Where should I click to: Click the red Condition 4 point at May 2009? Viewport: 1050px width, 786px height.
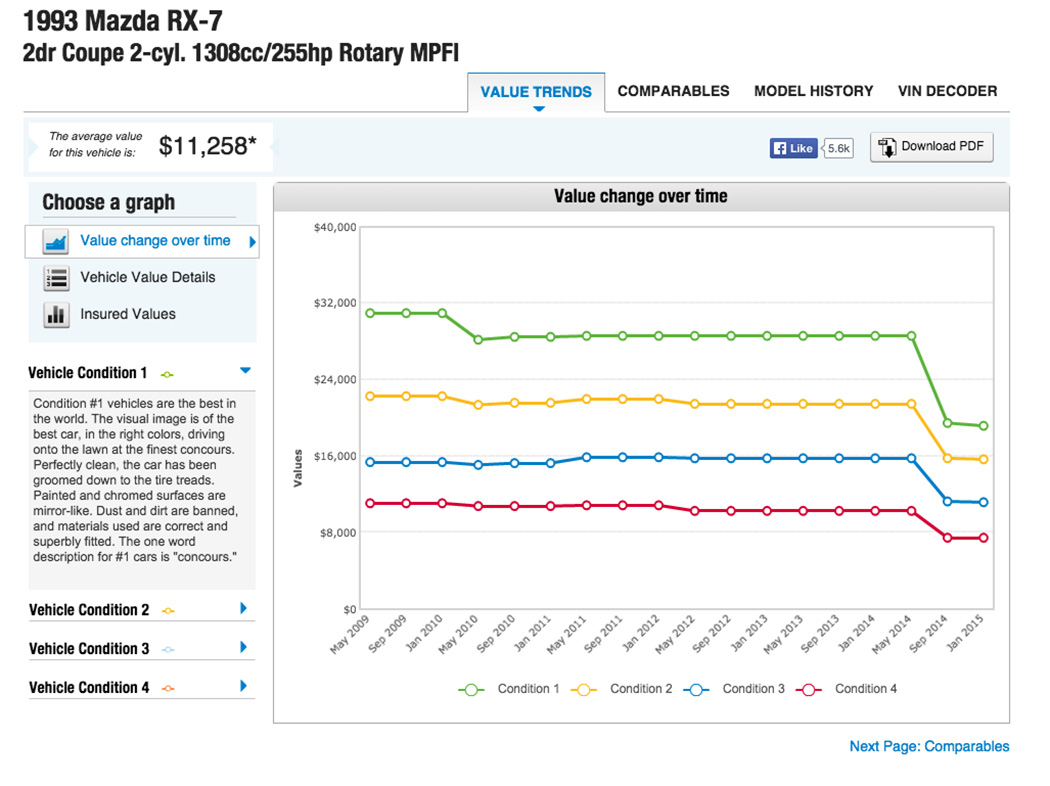point(370,503)
